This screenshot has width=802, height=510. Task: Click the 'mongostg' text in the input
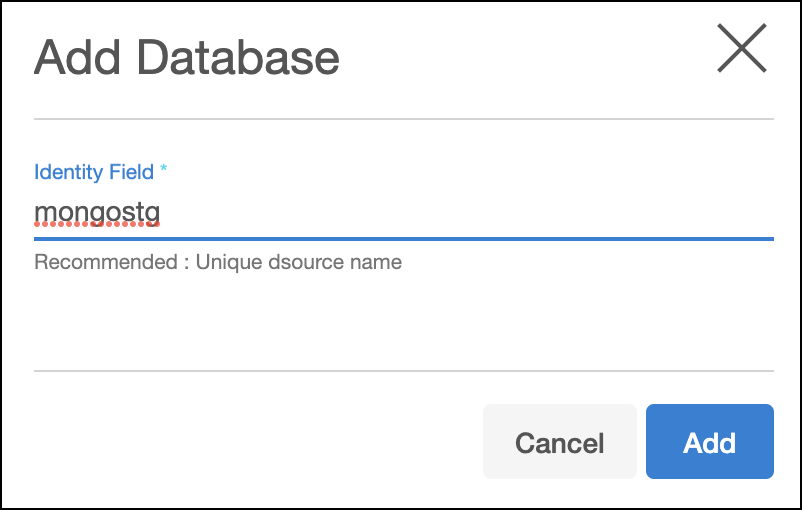98,214
